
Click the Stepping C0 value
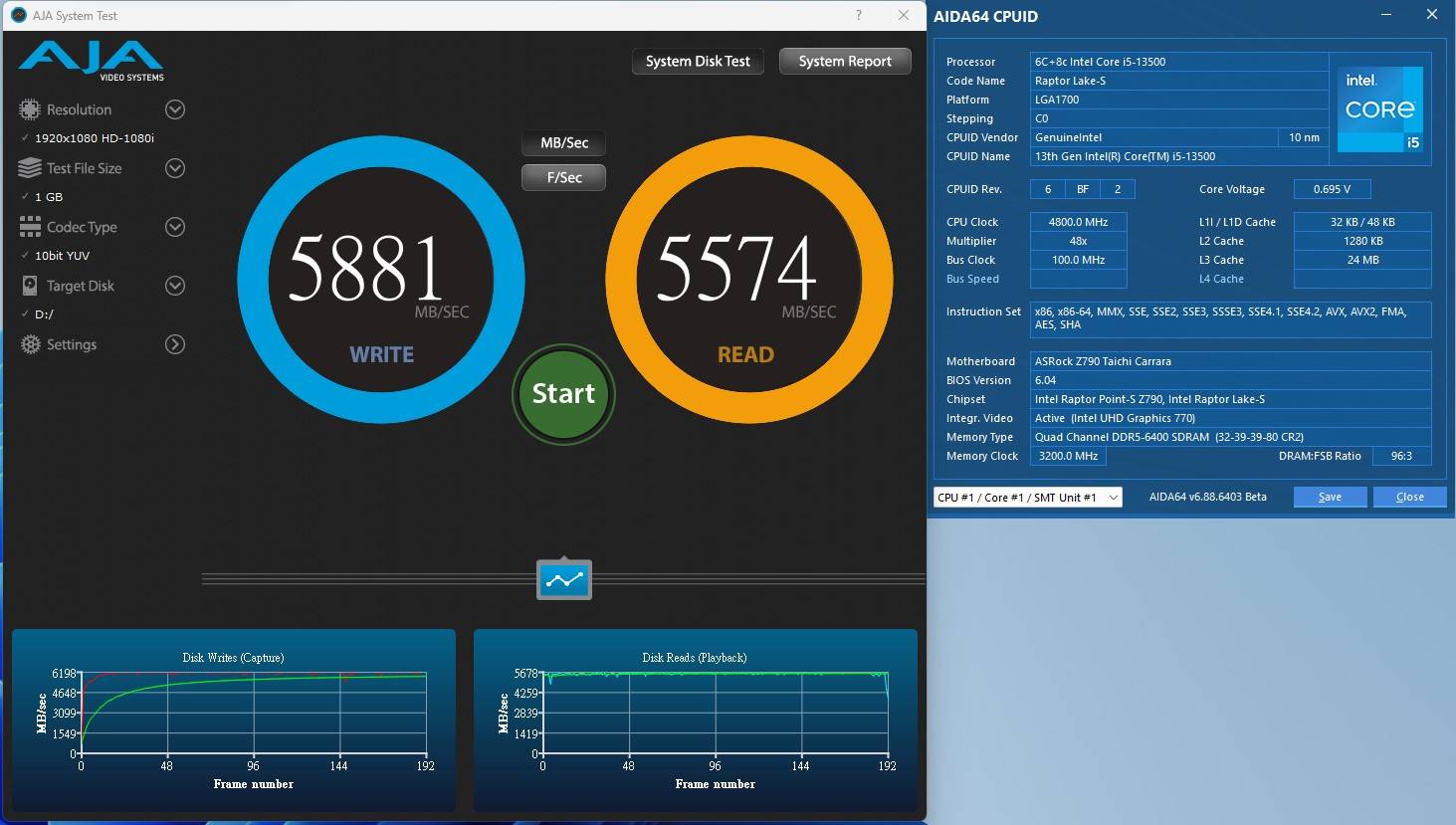(x=1179, y=118)
